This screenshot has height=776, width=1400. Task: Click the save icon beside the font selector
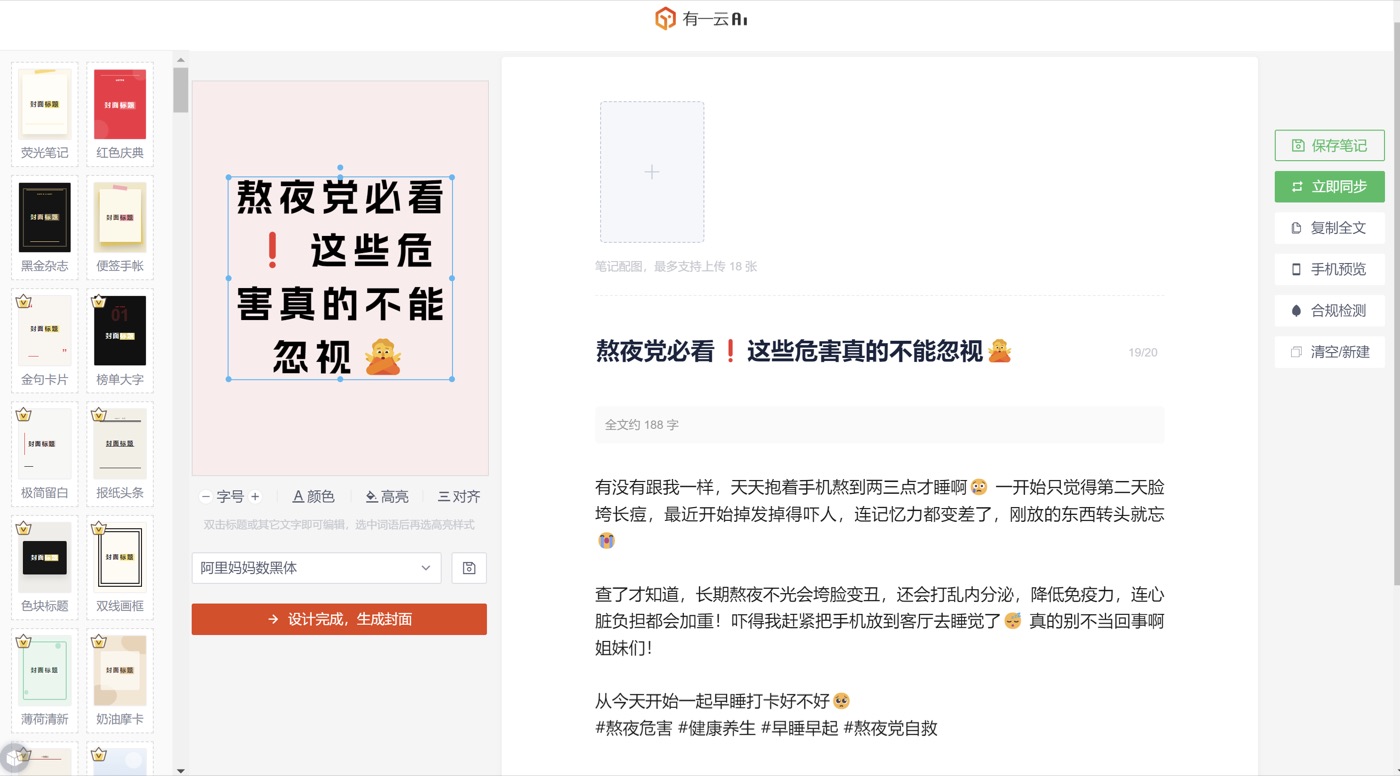pyautogui.click(x=469, y=568)
